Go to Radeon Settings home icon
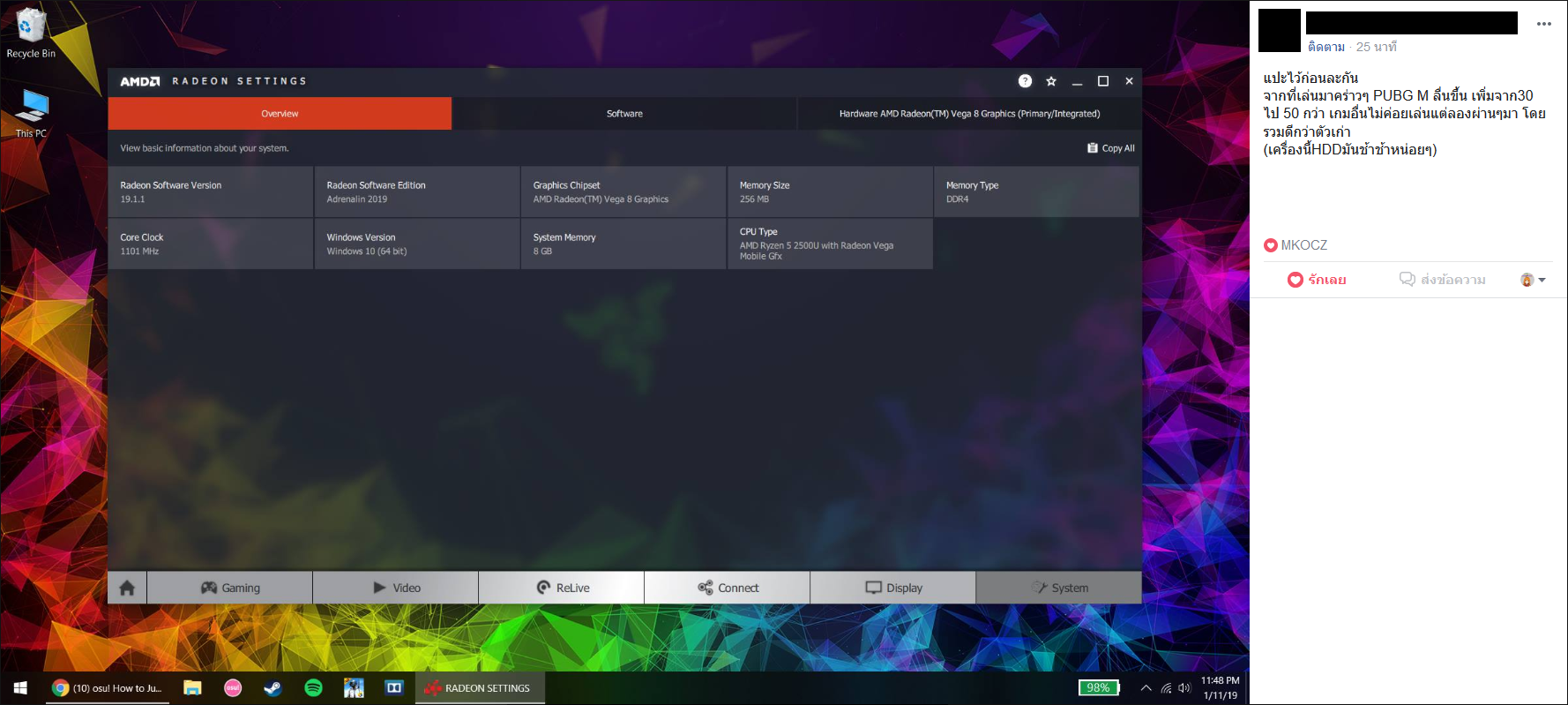1568x705 pixels. pos(127,588)
